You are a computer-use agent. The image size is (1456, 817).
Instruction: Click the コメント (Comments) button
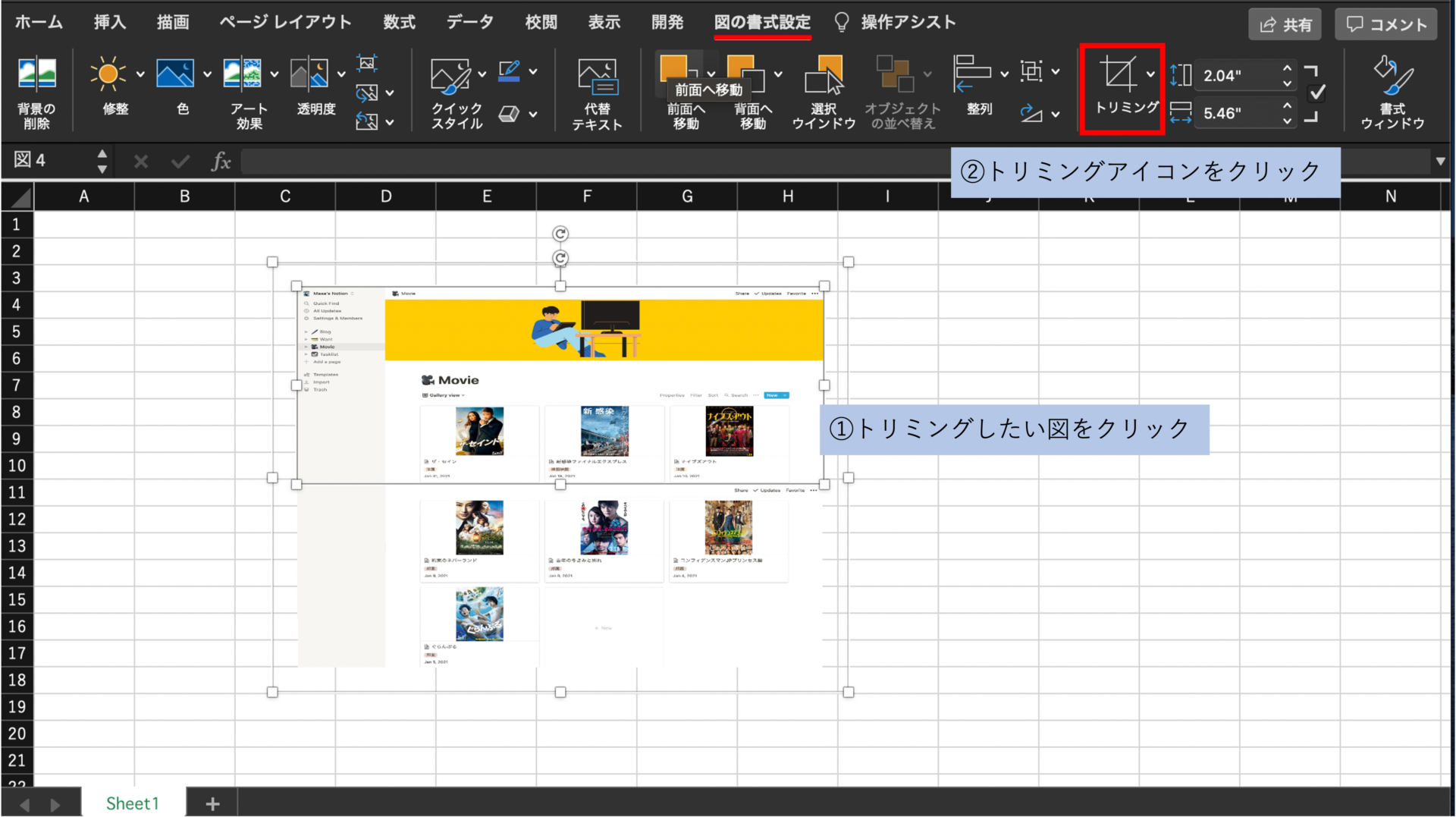click(1385, 24)
